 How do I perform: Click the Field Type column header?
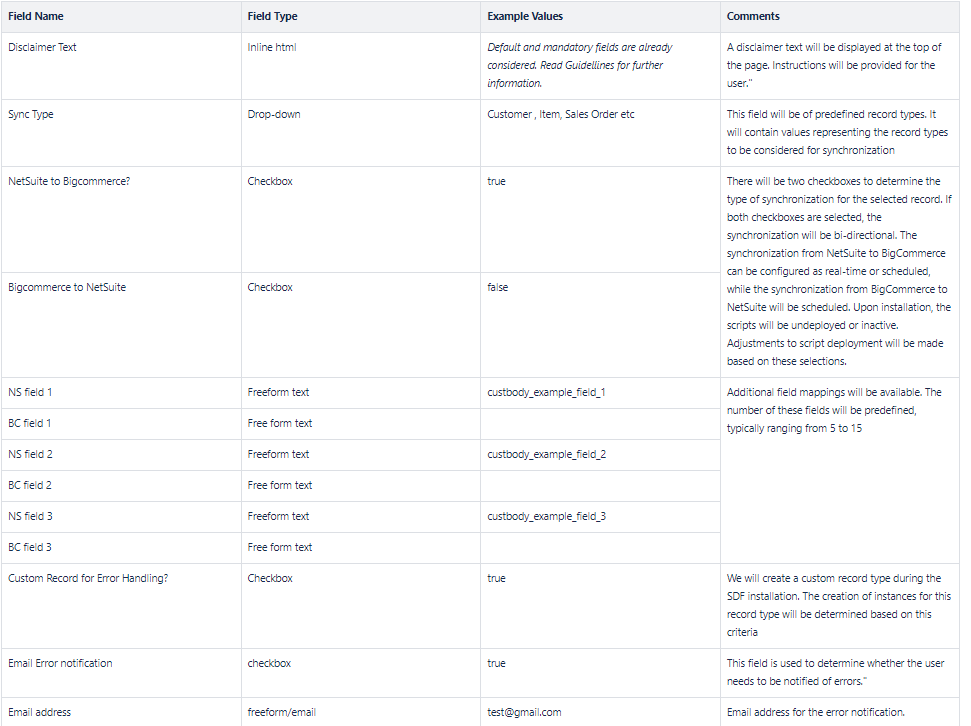pyautogui.click(x=272, y=17)
